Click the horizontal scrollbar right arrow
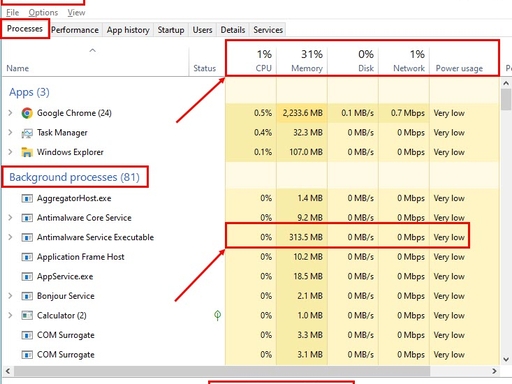 (494, 371)
